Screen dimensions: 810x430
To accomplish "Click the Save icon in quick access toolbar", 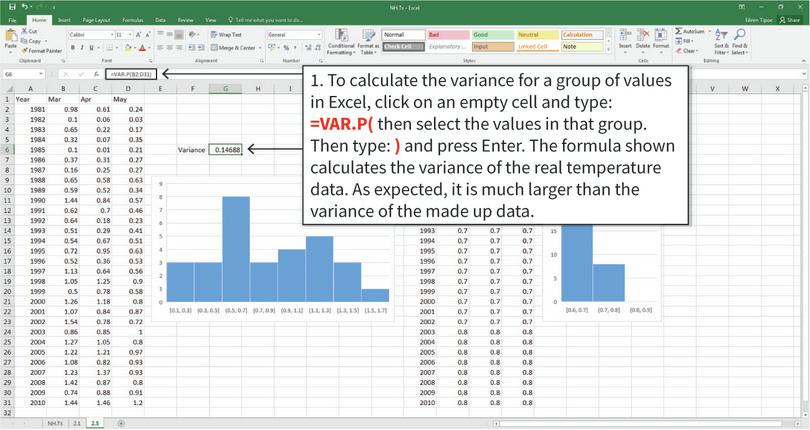I will click(x=12, y=7).
